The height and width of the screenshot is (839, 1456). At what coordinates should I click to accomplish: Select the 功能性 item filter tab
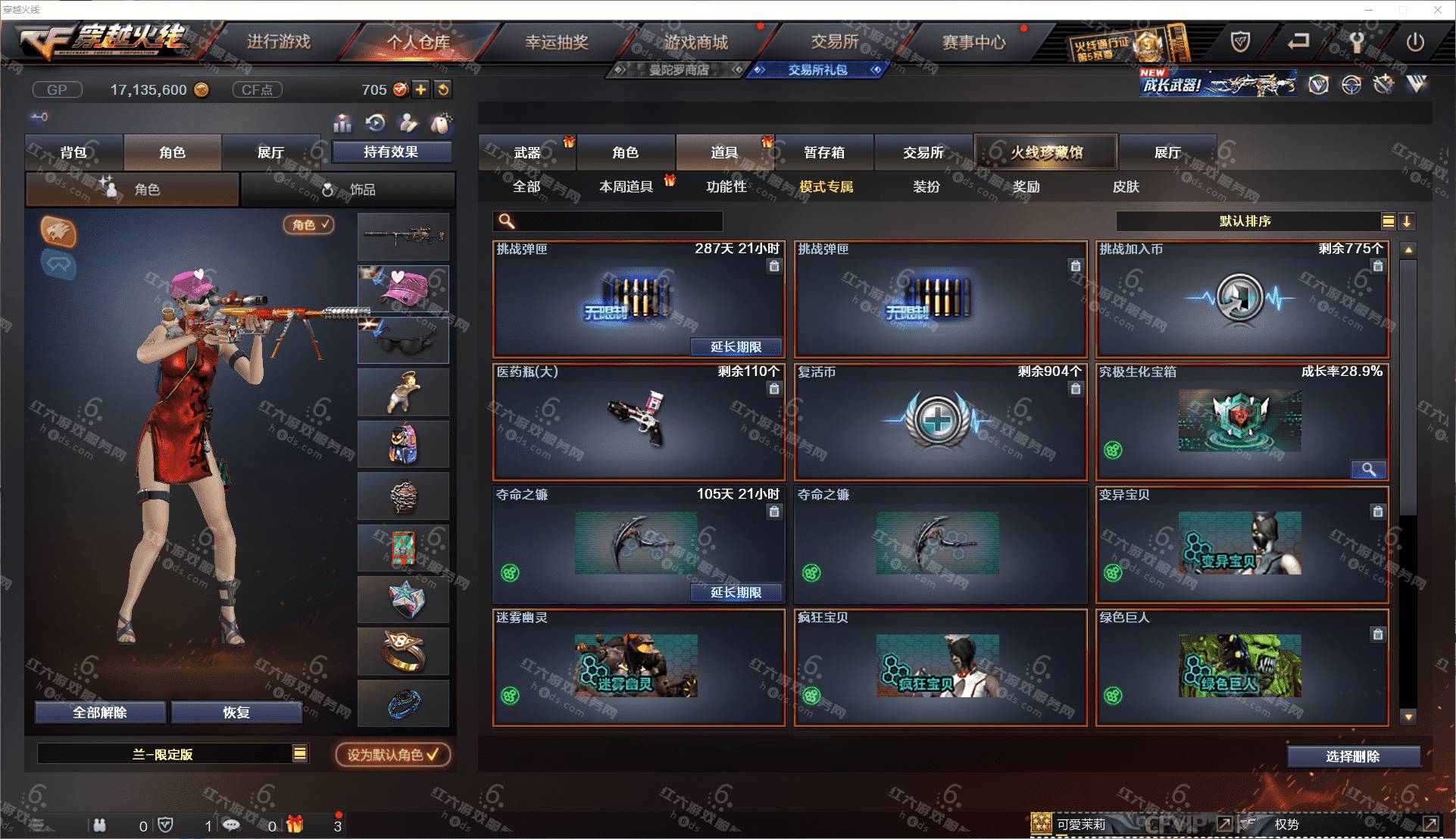(726, 186)
